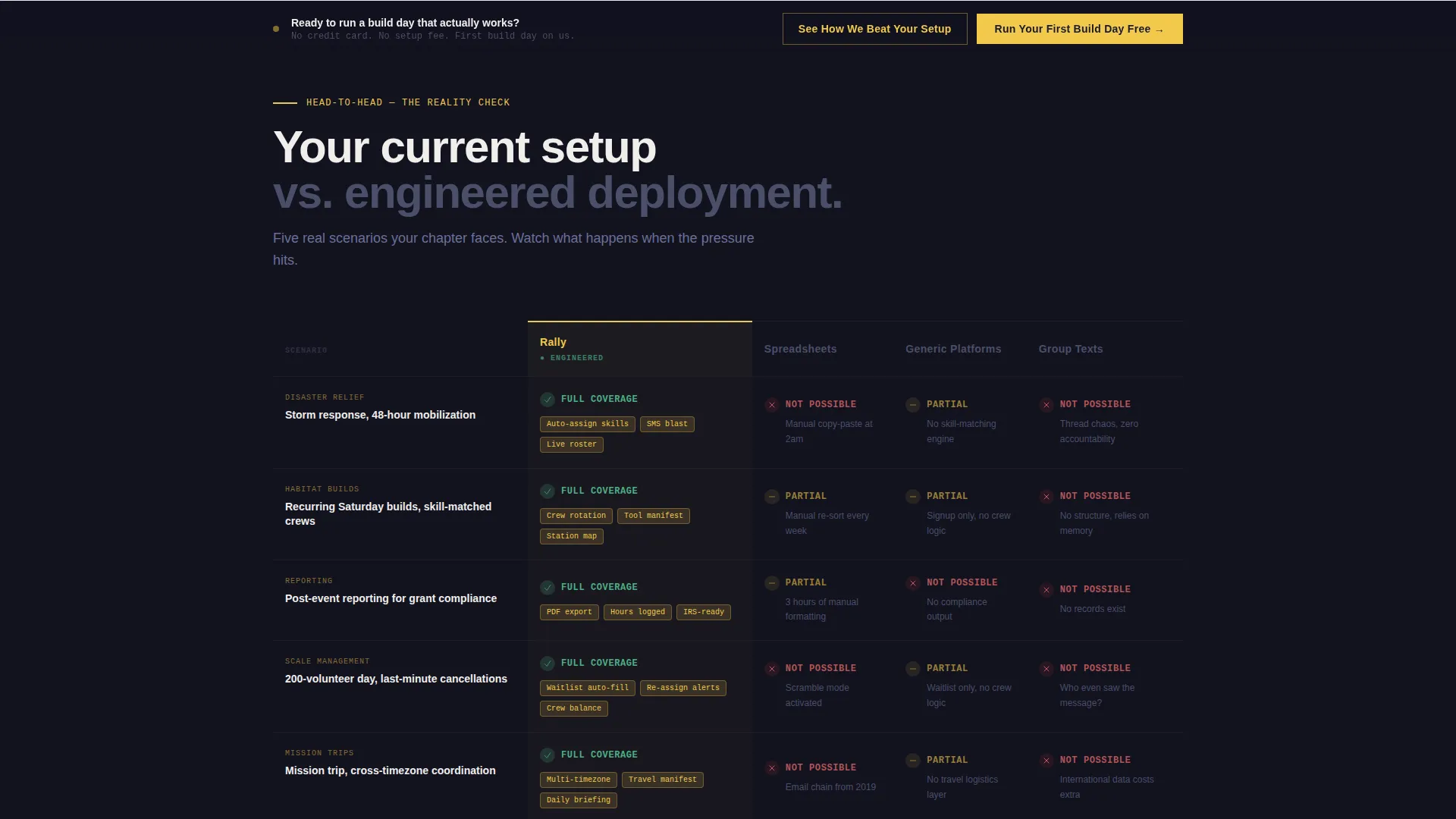Click 'Ready to run a build day' banner text
Image resolution: width=1456 pixels, height=819 pixels.
405,23
